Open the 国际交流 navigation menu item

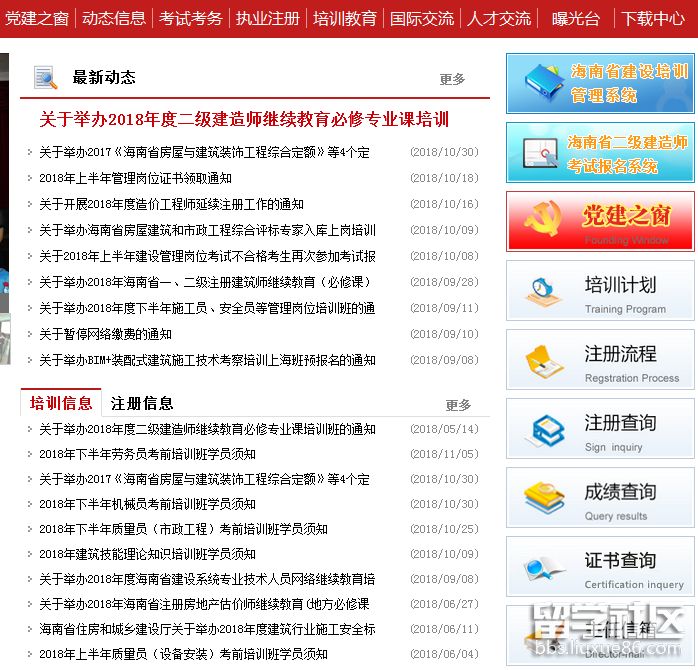422,19
